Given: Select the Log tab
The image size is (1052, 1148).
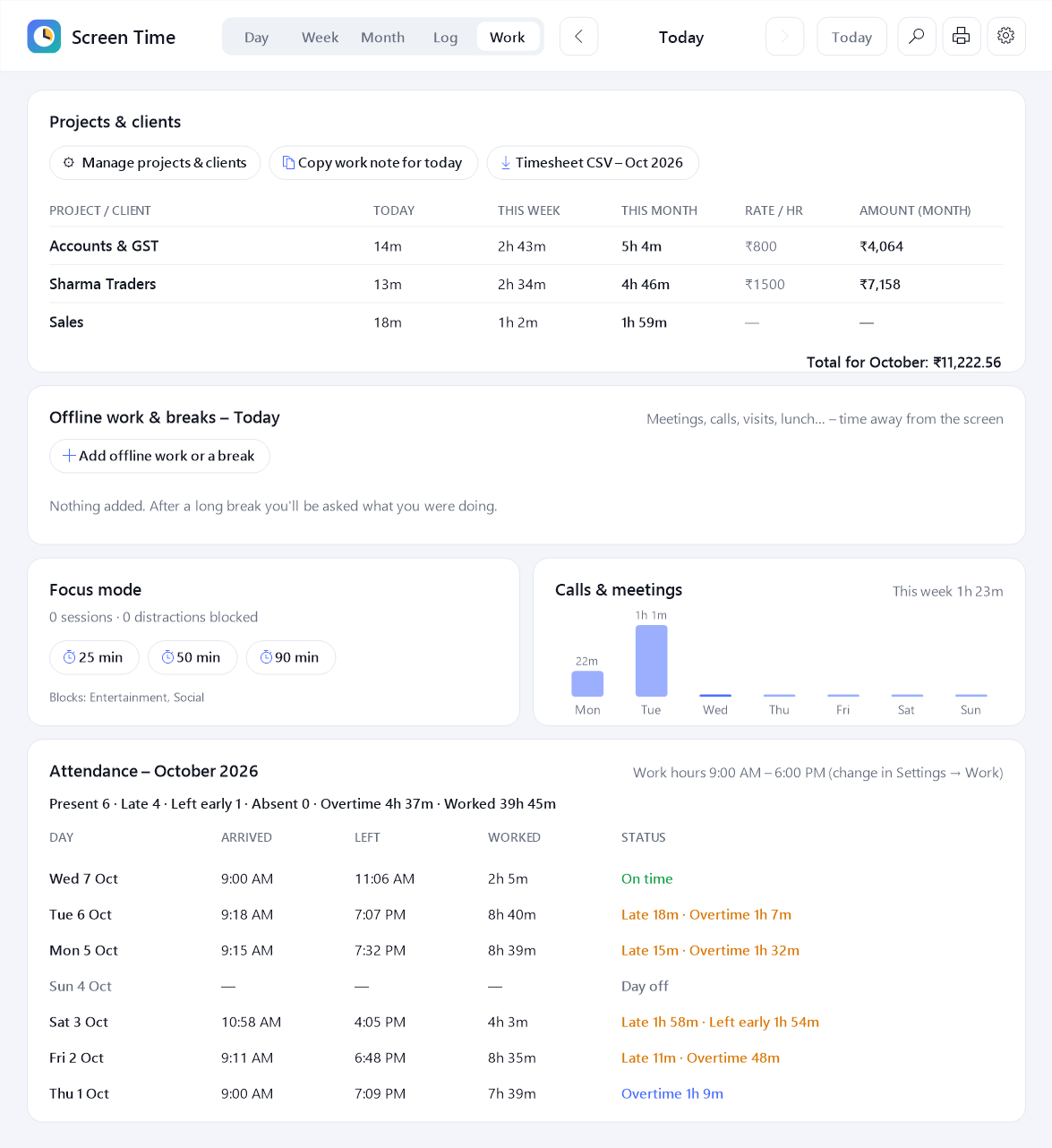Looking at the screenshot, I should 445,38.
